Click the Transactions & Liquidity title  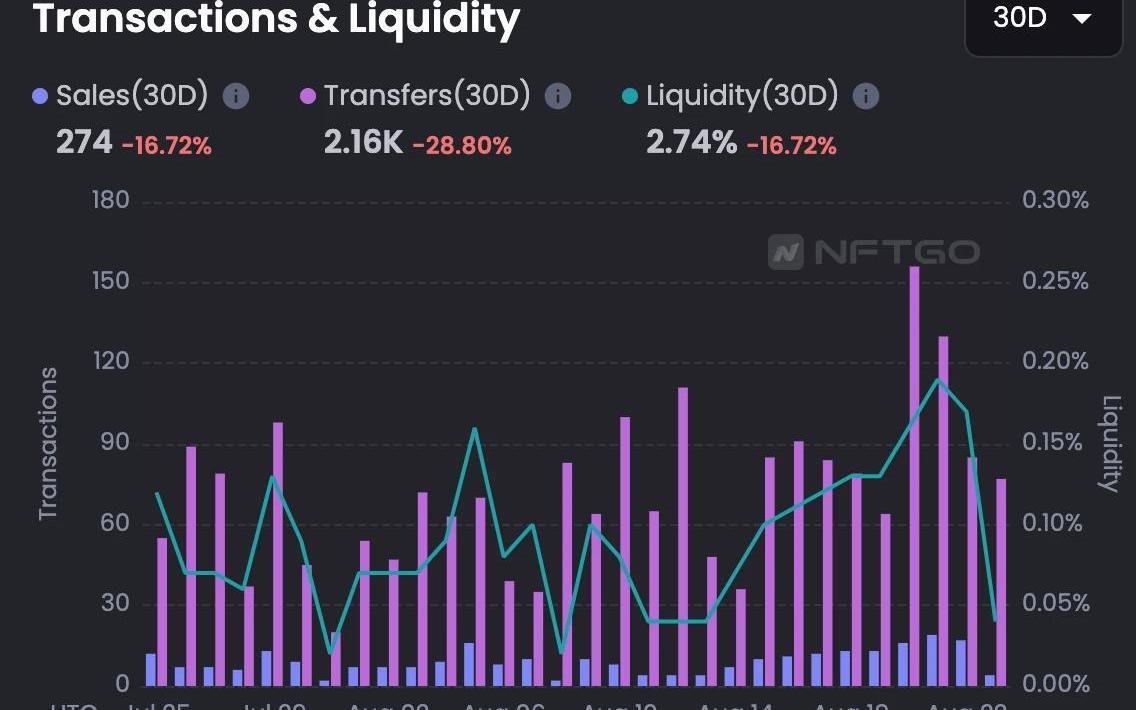click(277, 19)
